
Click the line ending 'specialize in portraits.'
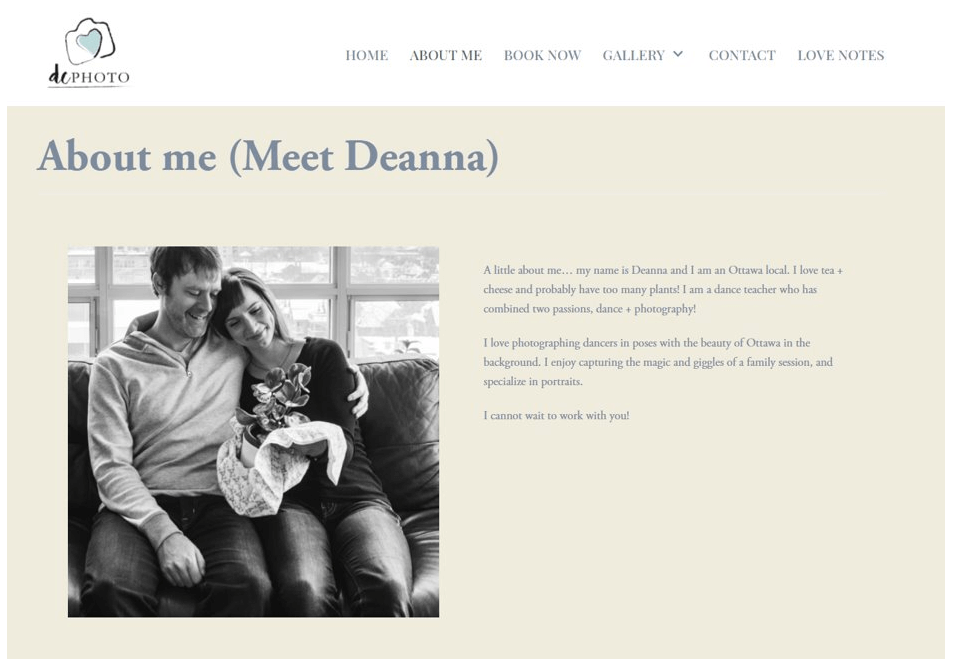point(533,382)
